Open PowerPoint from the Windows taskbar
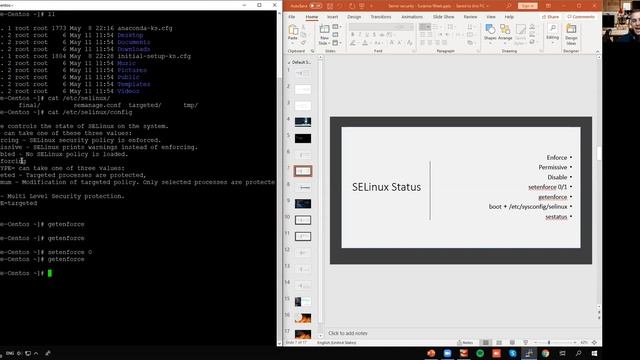 click(x=431, y=353)
